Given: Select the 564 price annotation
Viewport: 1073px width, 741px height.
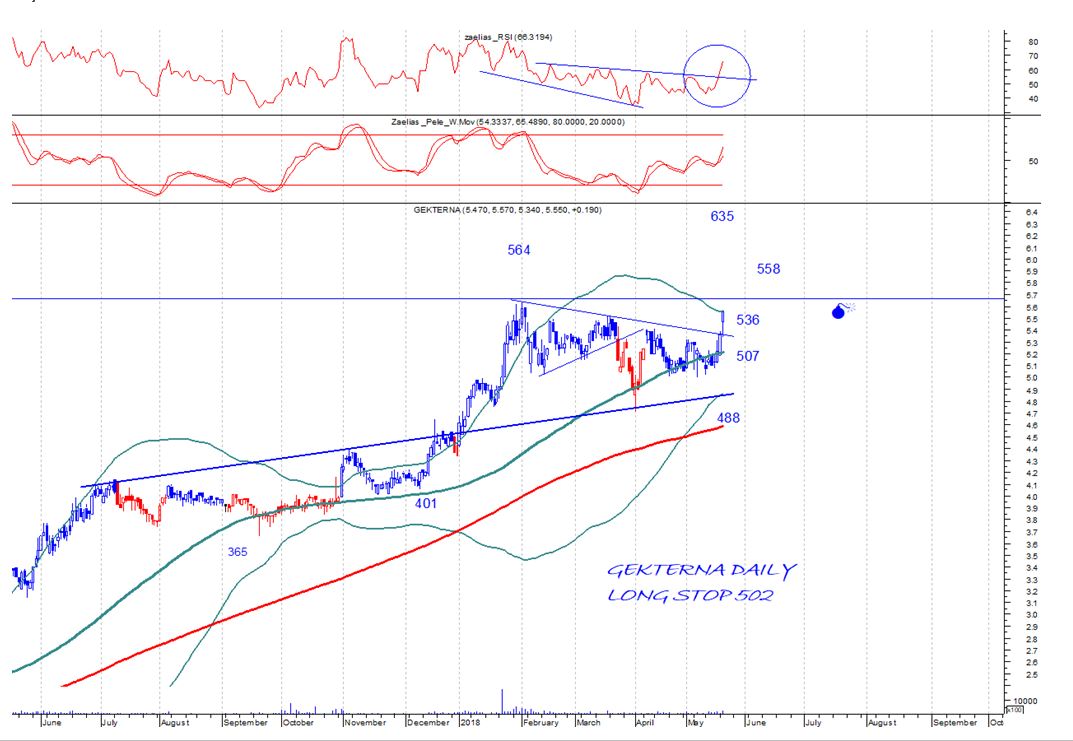Looking at the screenshot, I should point(518,251).
